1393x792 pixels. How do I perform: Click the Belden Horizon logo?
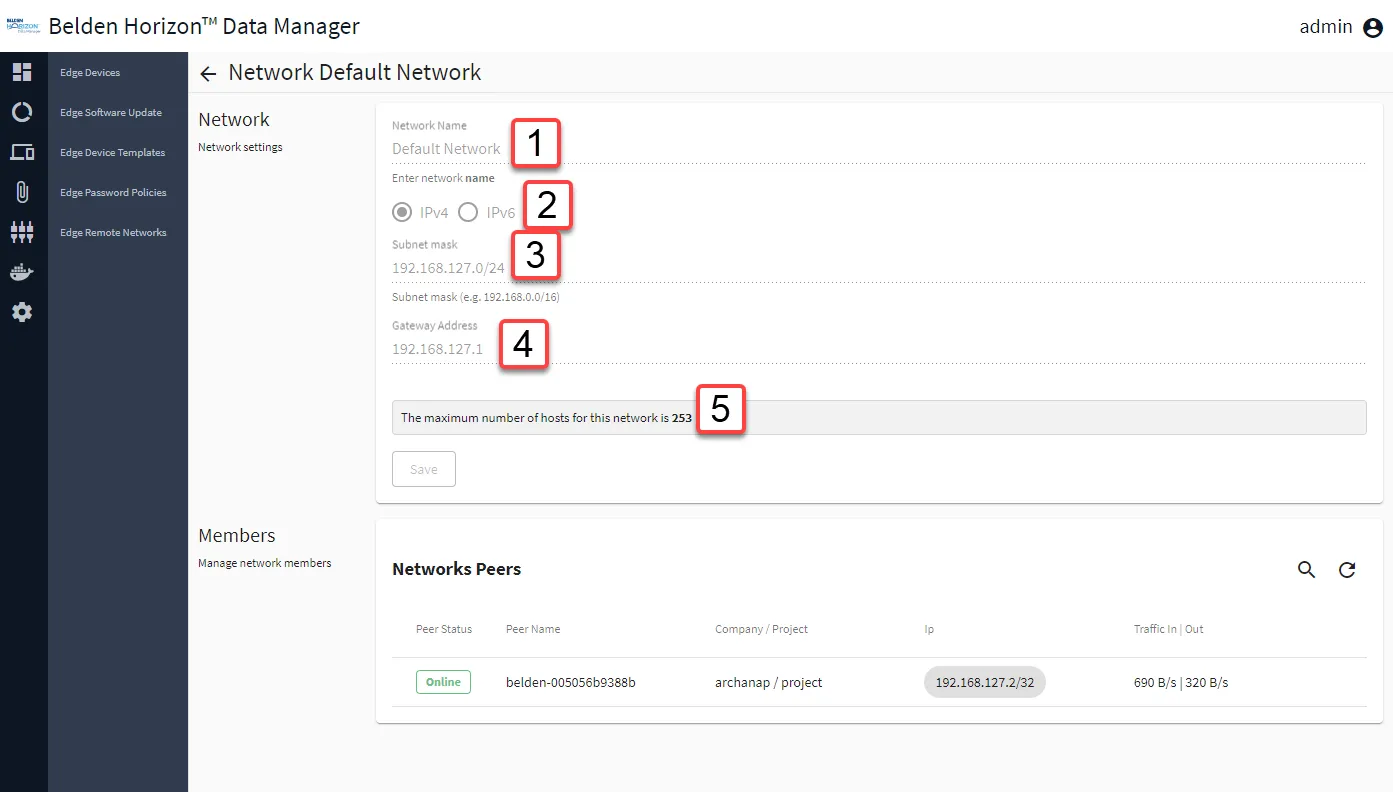coord(22,27)
